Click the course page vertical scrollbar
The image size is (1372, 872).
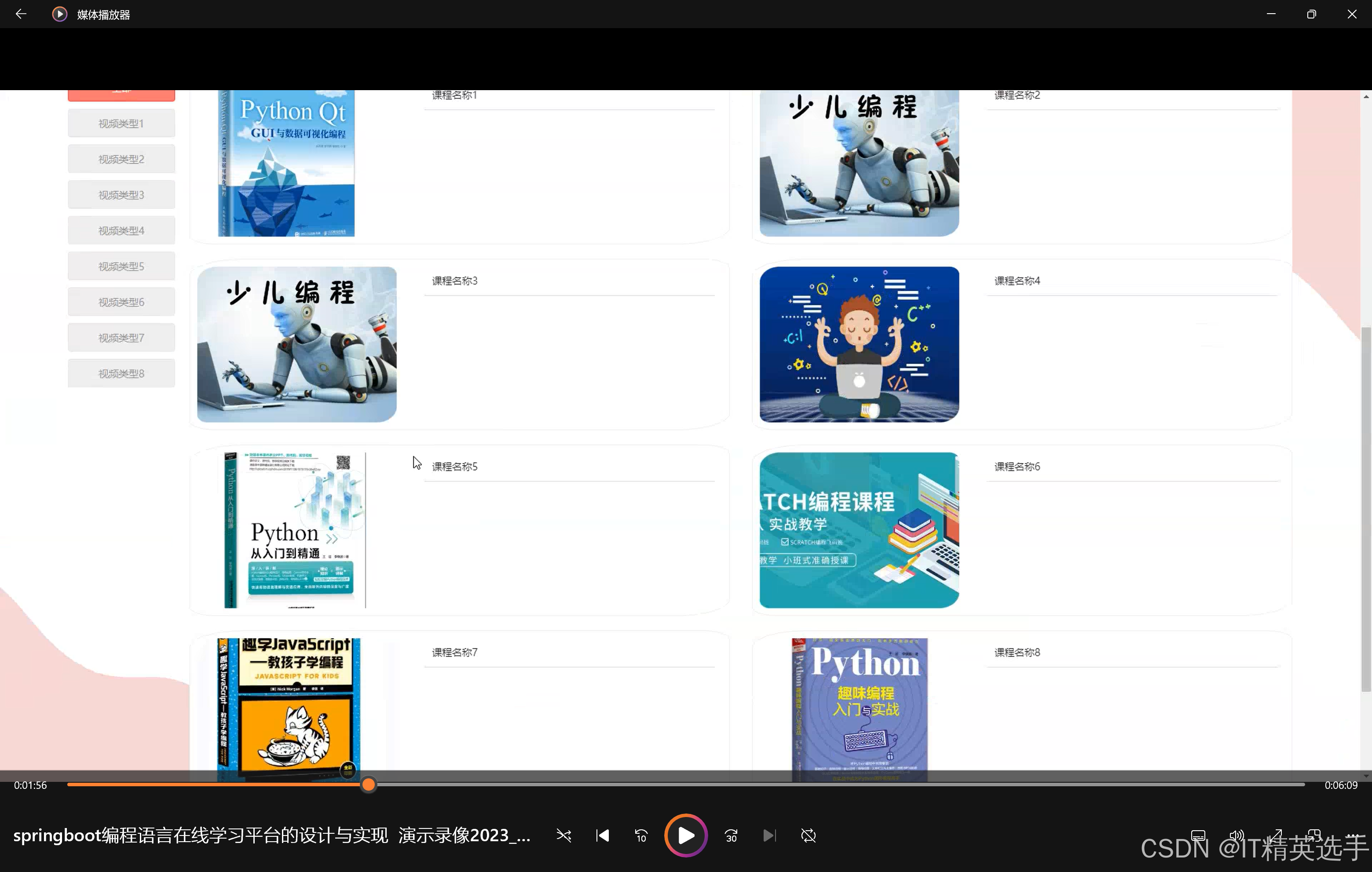click(x=1366, y=510)
